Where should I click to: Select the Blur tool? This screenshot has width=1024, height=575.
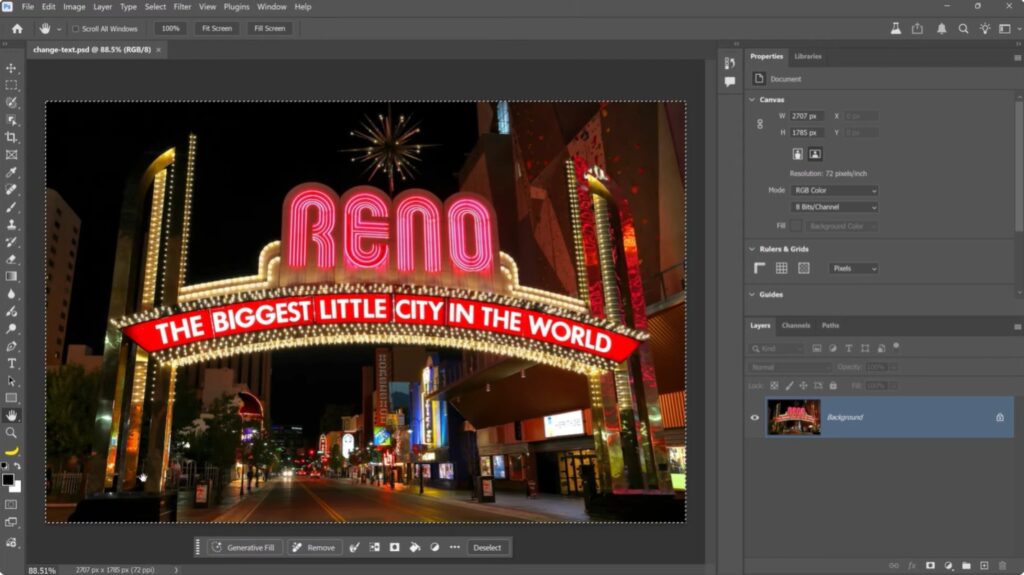tap(11, 294)
